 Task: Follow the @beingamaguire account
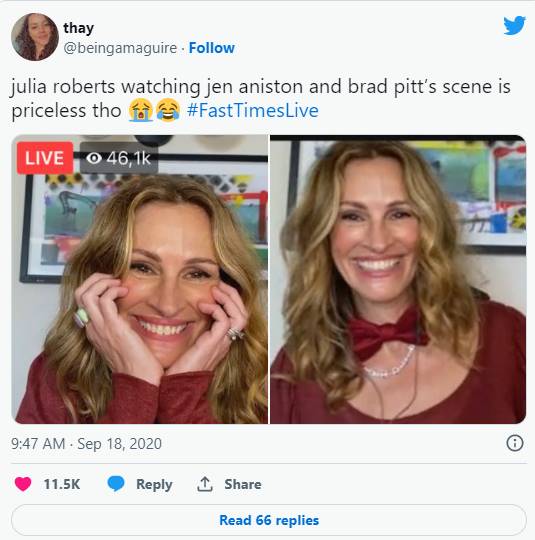pyautogui.click(x=212, y=48)
